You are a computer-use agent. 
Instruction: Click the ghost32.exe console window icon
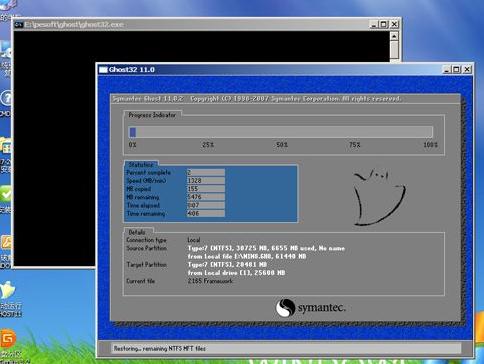coord(19,24)
